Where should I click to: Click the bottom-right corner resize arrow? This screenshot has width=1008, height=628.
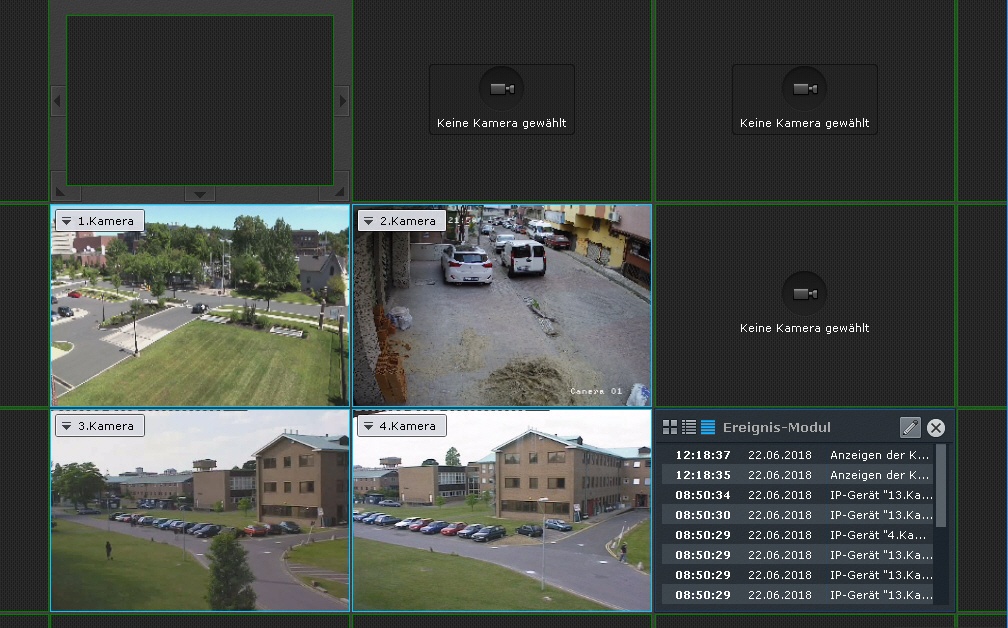(339, 192)
